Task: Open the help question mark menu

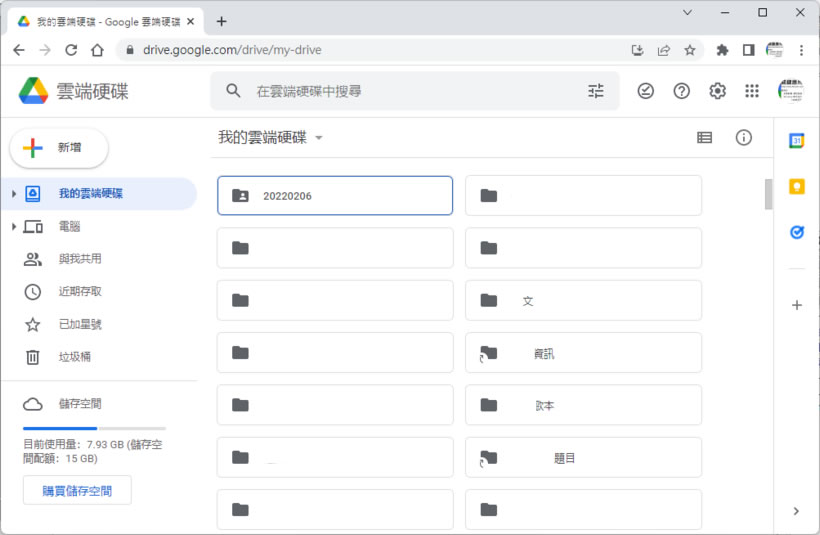Action: tap(681, 91)
